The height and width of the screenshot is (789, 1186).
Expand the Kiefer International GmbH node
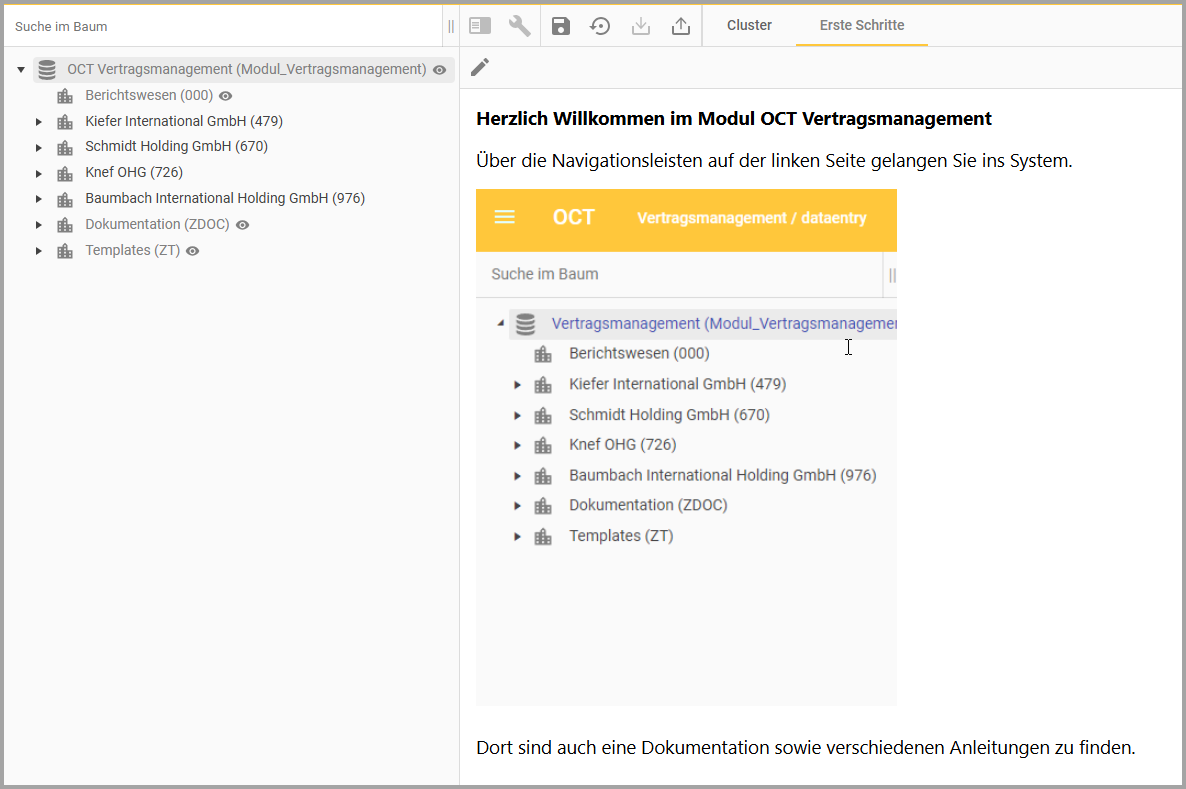tap(39, 122)
